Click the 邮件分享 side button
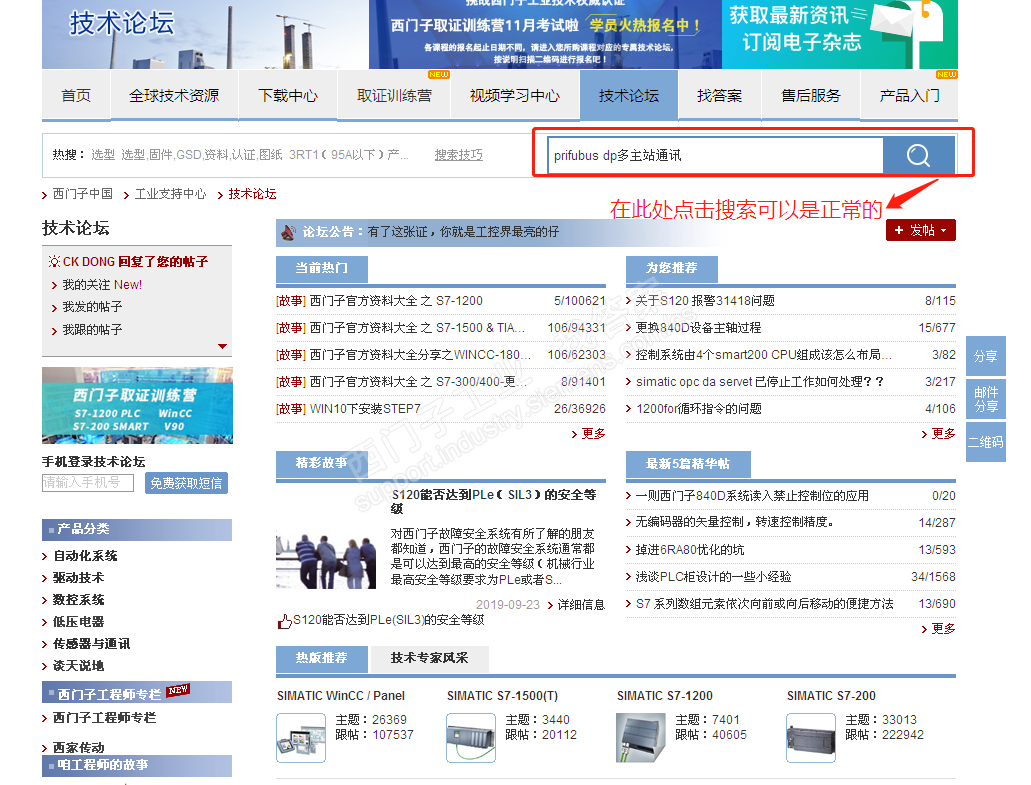Image resolution: width=1031 pixels, height=785 pixels. pos(986,399)
